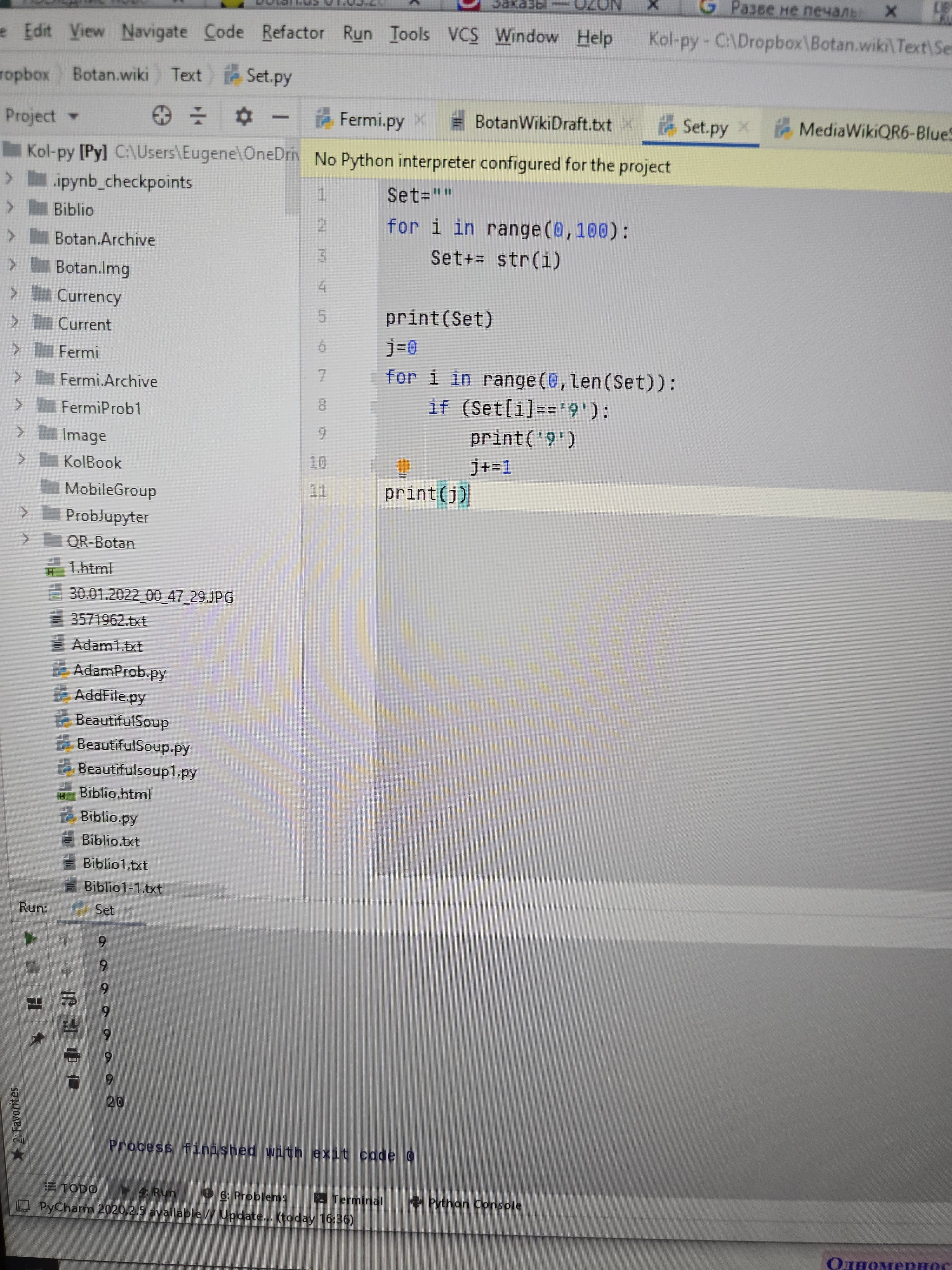Screen dimensions: 952x1270
Task: Click the output value 20 in Run console
Action: [115, 1102]
